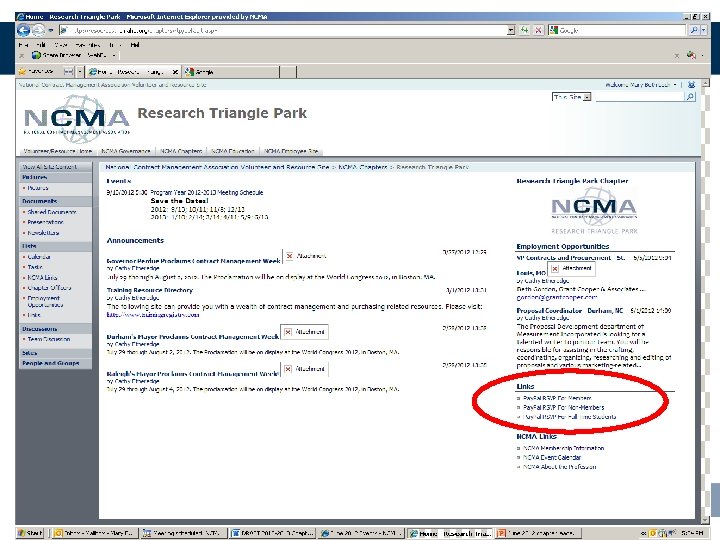
Task: Open the quick tabs dropdown arrow
Action: (x=79, y=72)
